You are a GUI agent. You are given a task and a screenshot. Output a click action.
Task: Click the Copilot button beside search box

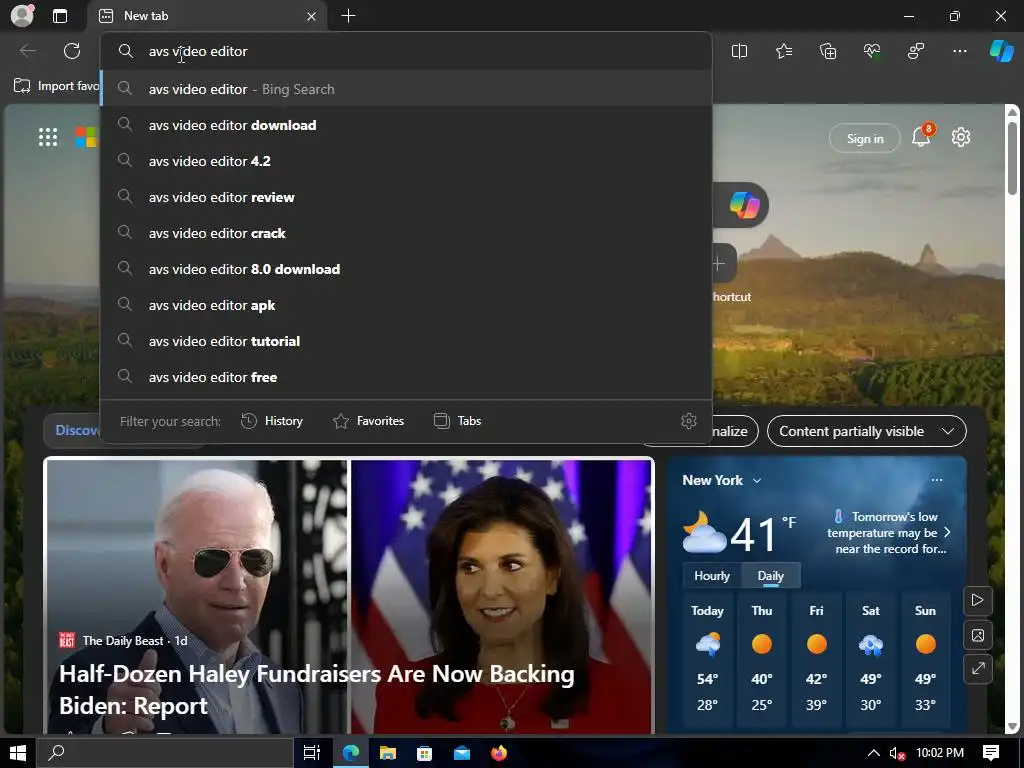coord(744,205)
